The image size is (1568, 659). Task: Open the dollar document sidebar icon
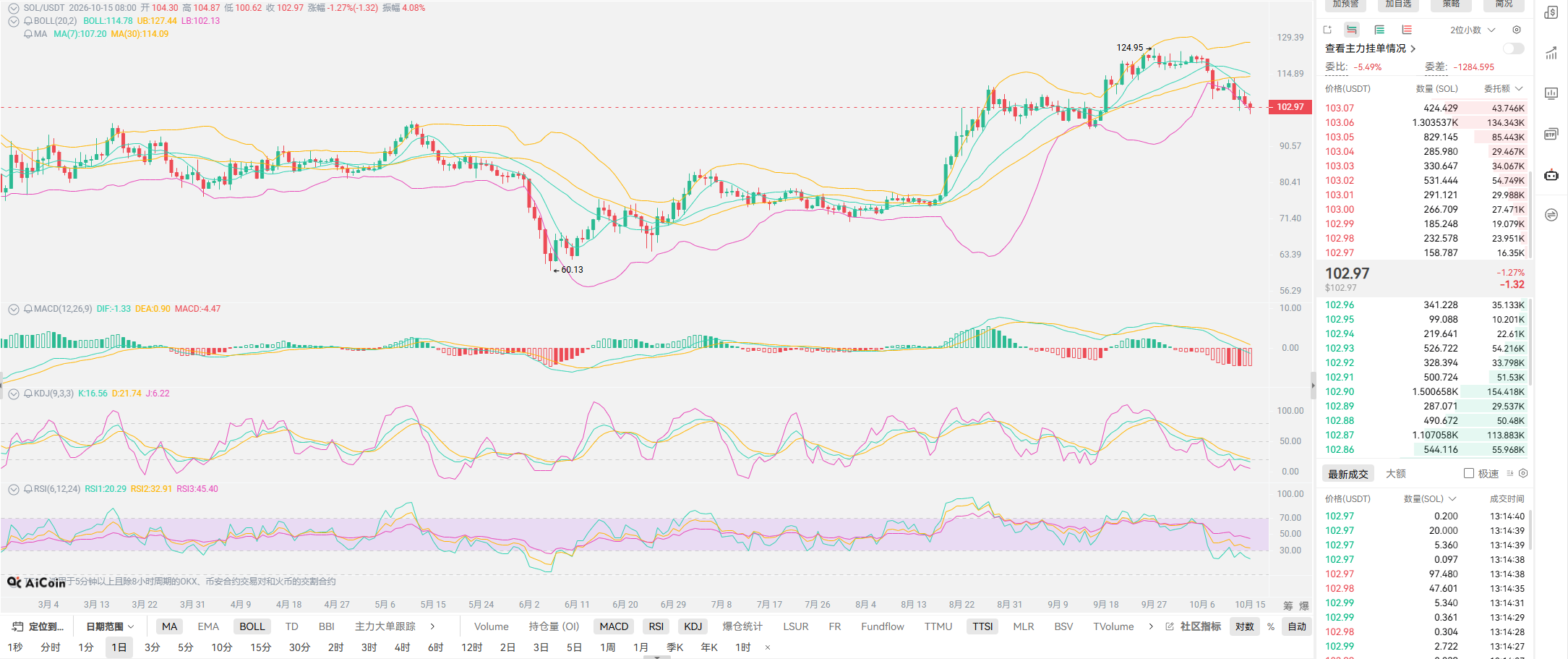coord(1551,12)
